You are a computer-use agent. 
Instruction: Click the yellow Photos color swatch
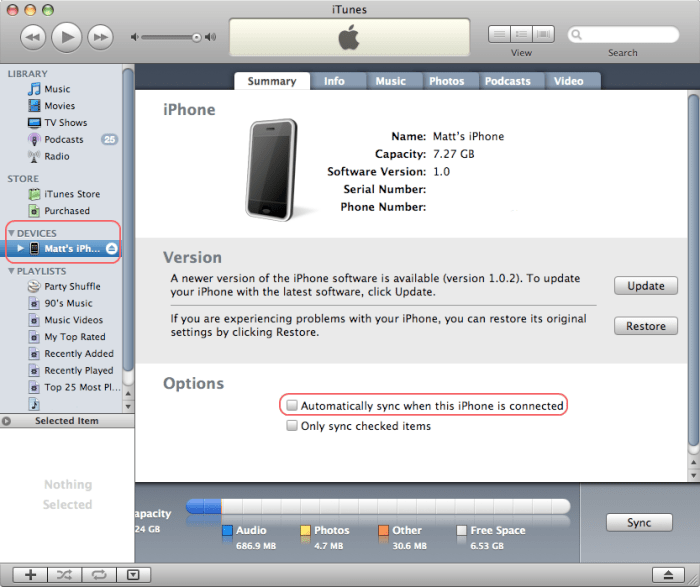point(305,530)
